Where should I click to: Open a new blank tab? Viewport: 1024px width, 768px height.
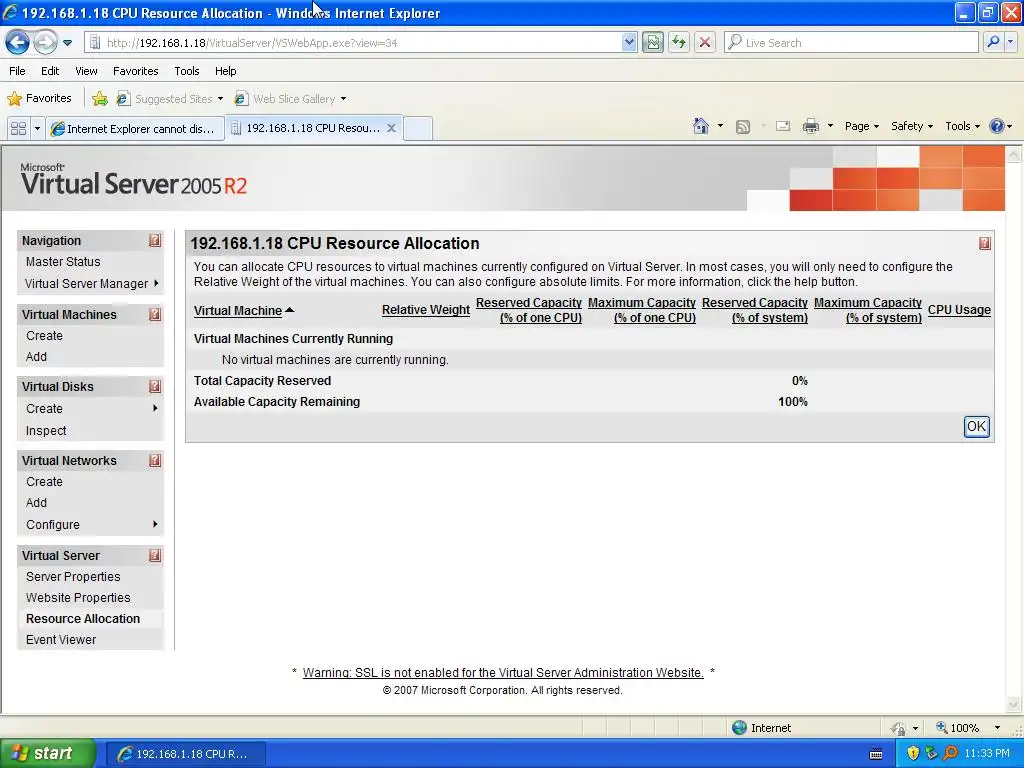pyautogui.click(x=418, y=128)
